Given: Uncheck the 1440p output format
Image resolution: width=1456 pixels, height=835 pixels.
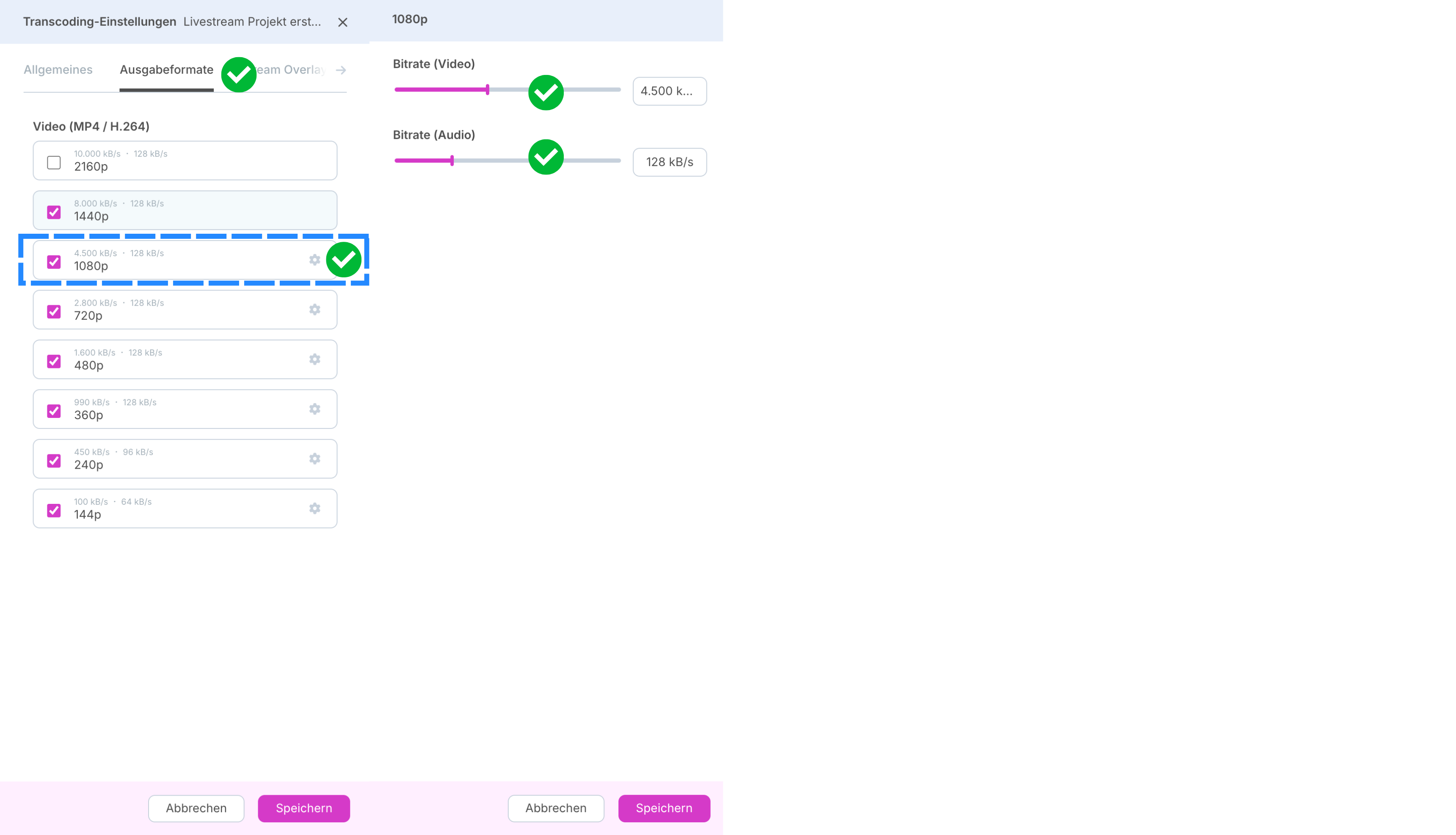Looking at the screenshot, I should tap(54, 212).
